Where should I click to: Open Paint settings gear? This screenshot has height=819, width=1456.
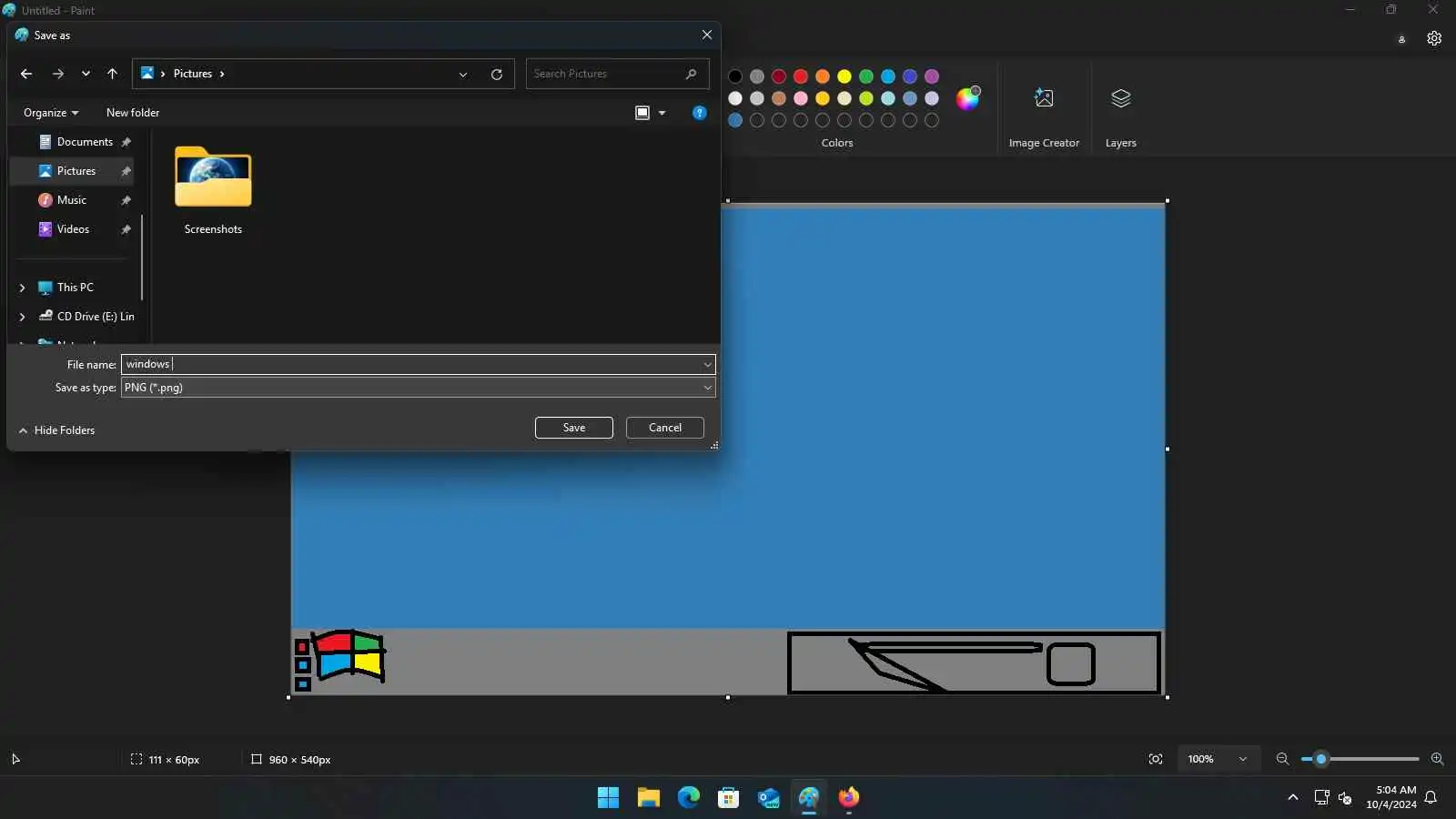click(x=1434, y=38)
